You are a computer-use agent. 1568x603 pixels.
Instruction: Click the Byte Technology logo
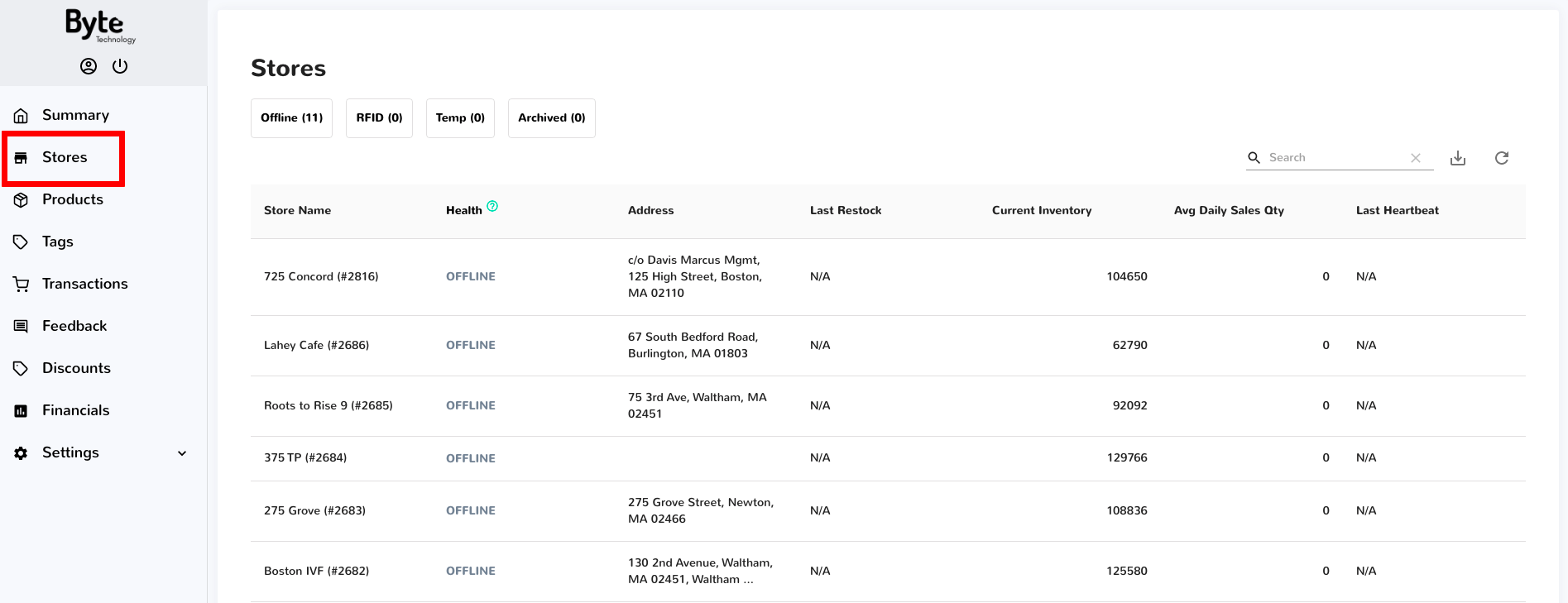click(x=100, y=26)
